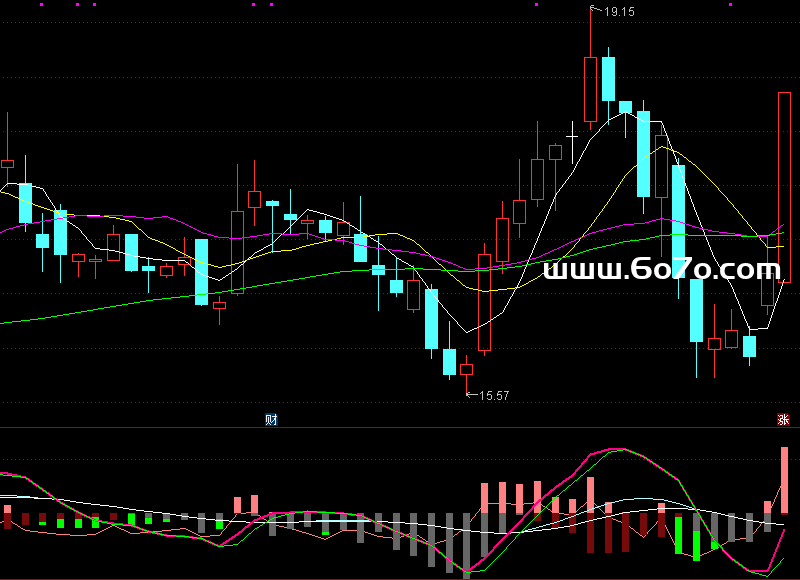Select the small red candle at the 15.57 low
Viewport: 800px width, 580px height.
(x=467, y=369)
